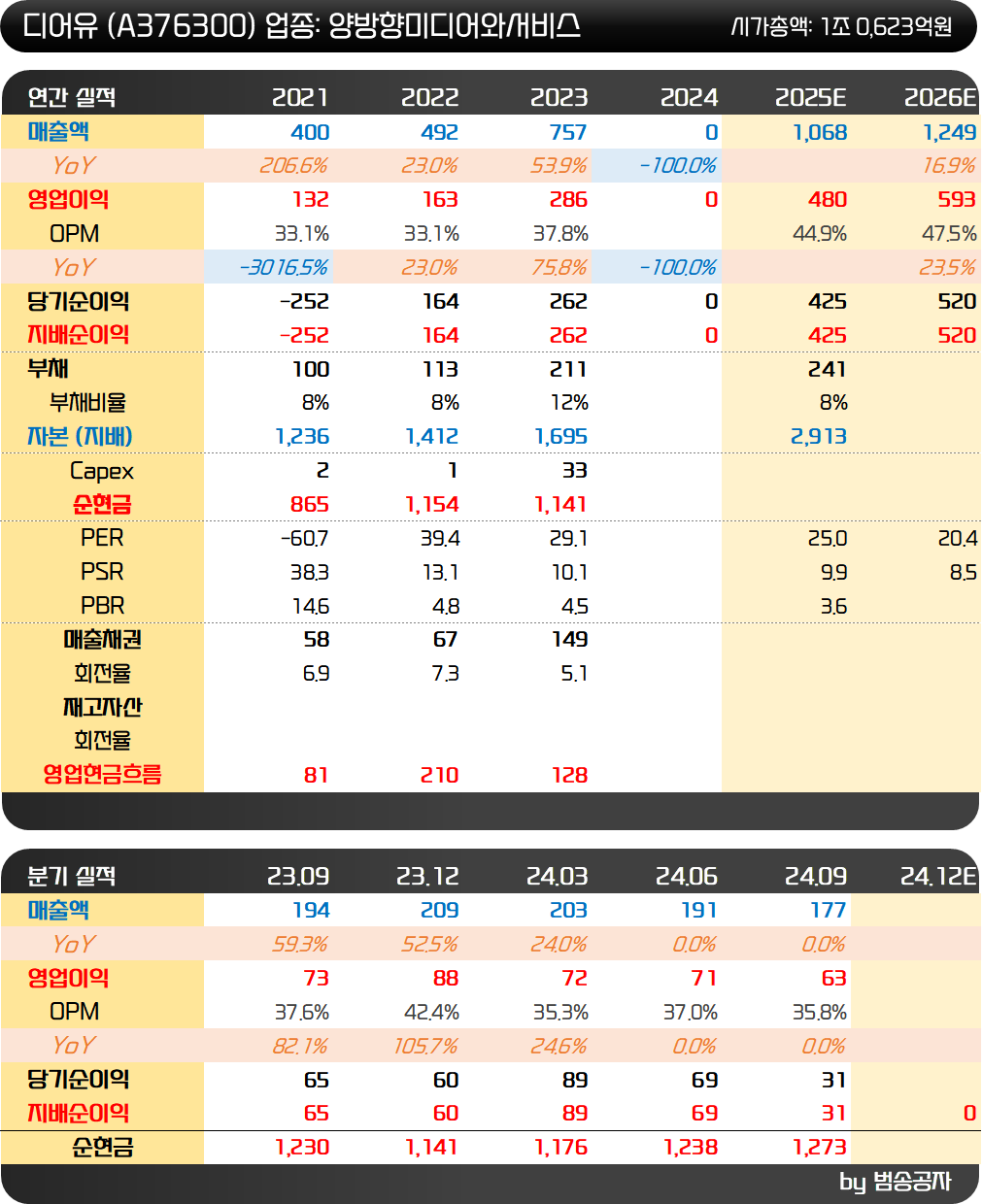The height and width of the screenshot is (1204, 982).
Task: Select PSR value '38.3'
Action: (310, 573)
